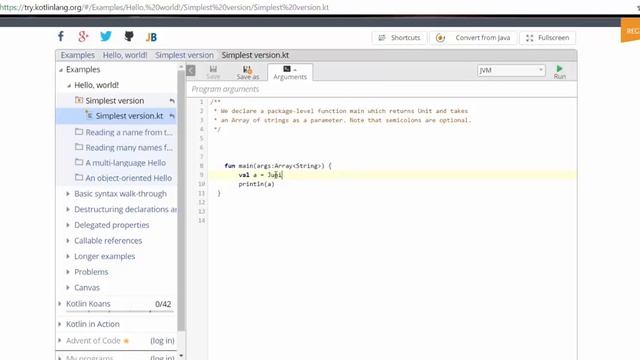Click the Kotlin Koans progress bar
The height and width of the screenshot is (360, 640).
(x=119, y=311)
